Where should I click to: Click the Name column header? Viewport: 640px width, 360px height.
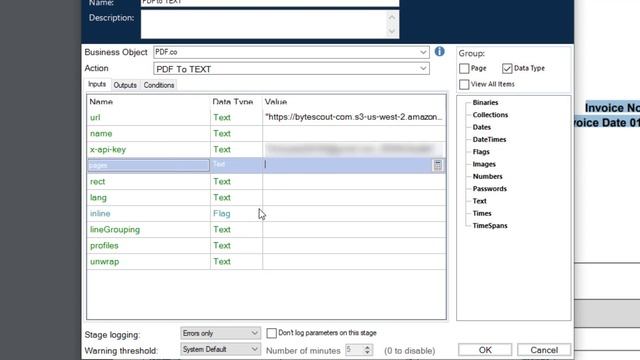pyautogui.click(x=101, y=102)
